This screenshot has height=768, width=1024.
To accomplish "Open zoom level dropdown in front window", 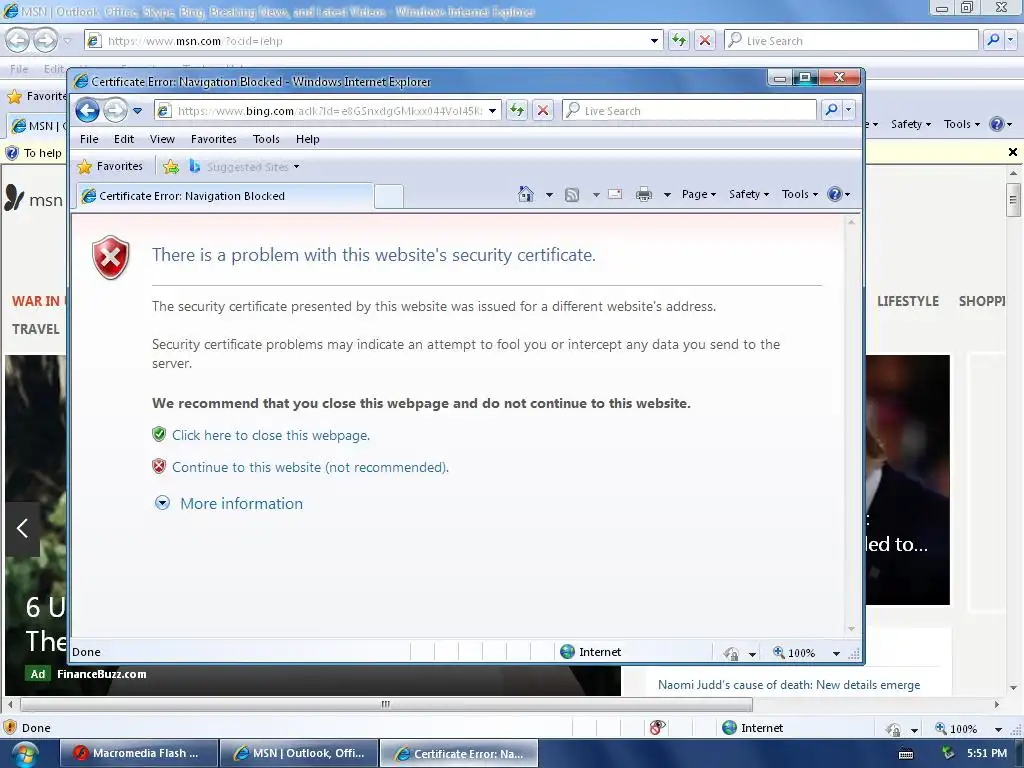I will pyautogui.click(x=836, y=653).
